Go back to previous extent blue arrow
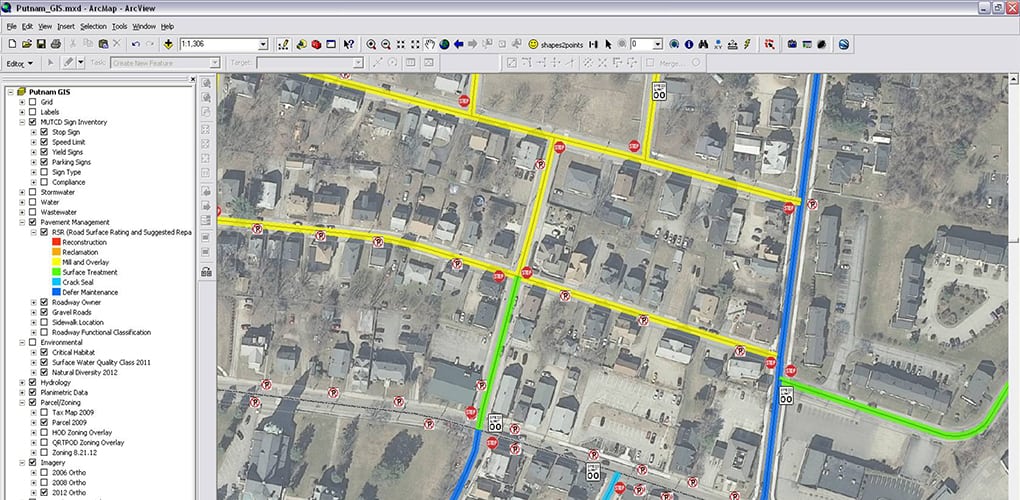1020x500 pixels. [x=458, y=44]
